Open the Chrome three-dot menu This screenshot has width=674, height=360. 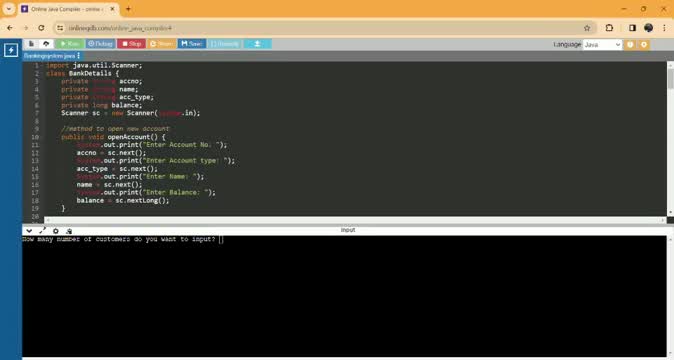pyautogui.click(x=664, y=28)
